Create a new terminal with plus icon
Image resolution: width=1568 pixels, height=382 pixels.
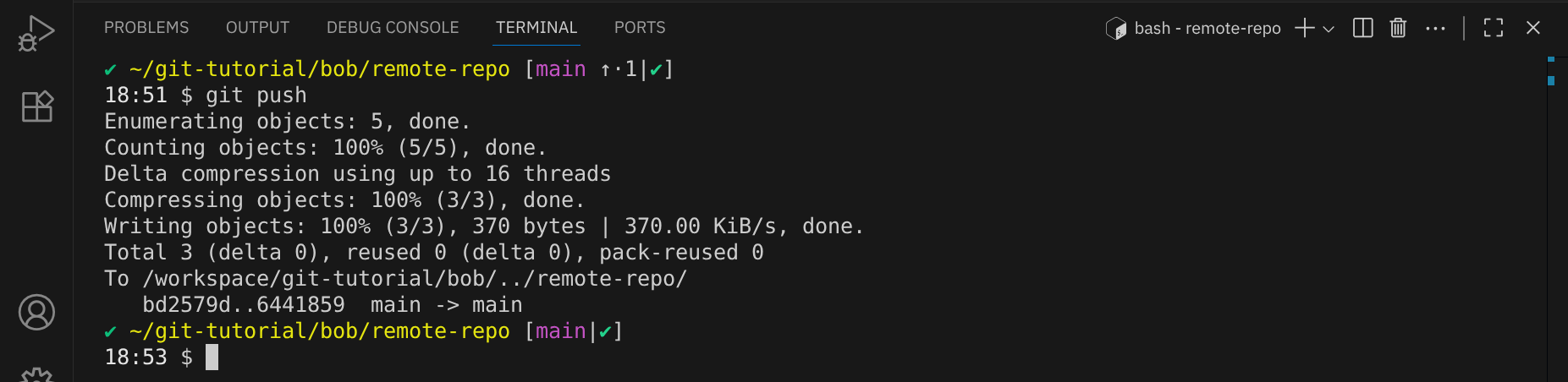click(1305, 28)
